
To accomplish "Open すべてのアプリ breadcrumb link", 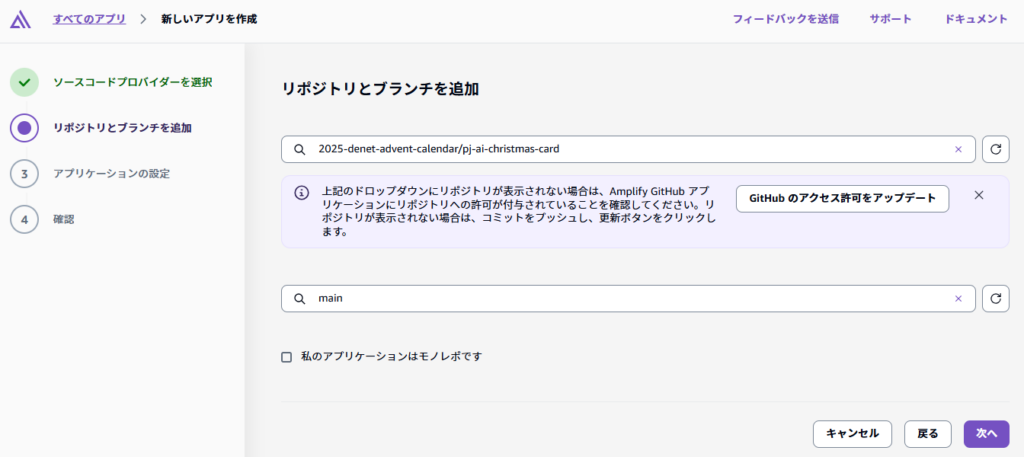I will click(89, 18).
